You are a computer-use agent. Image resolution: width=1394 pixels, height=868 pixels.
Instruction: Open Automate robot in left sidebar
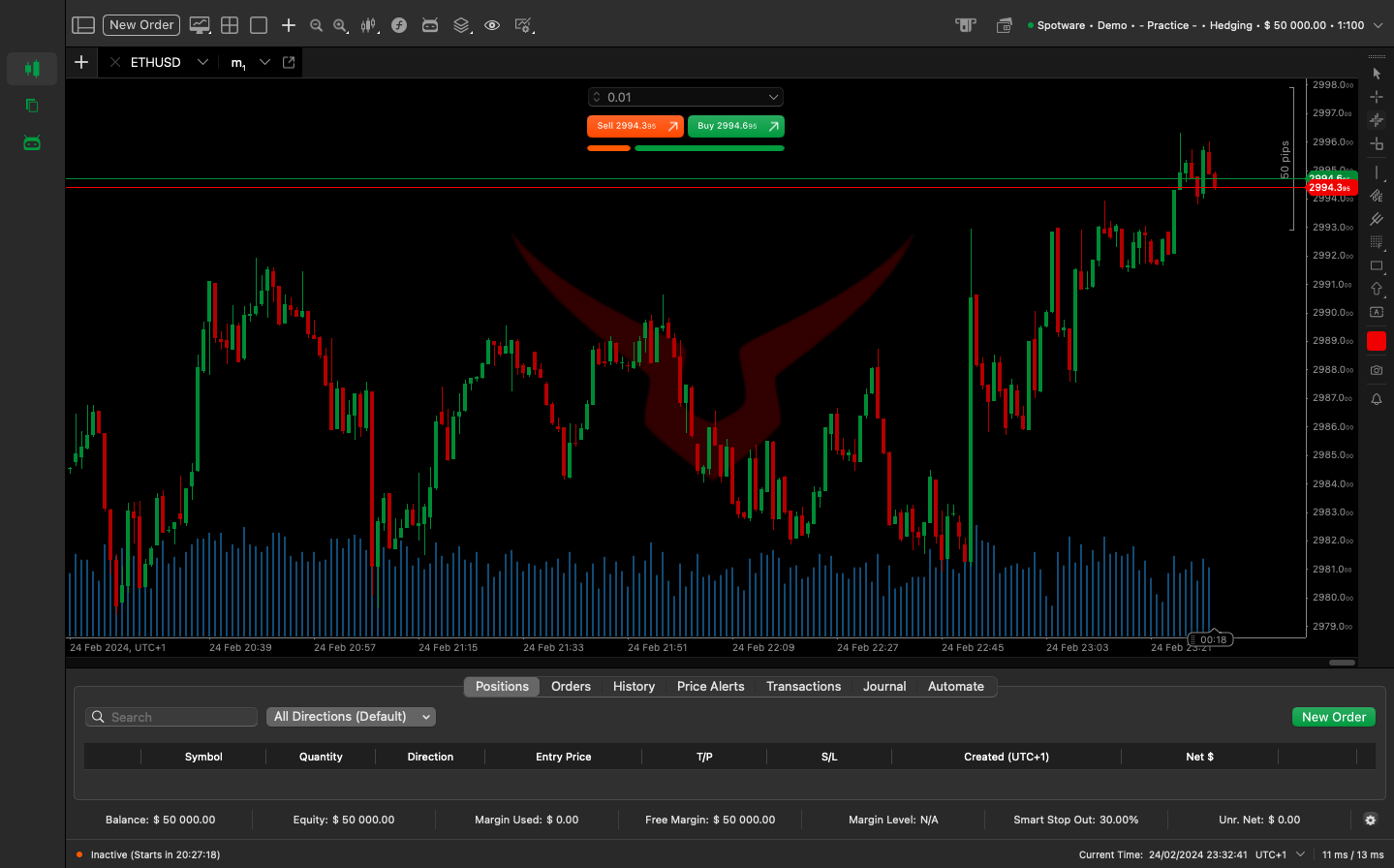(32, 143)
